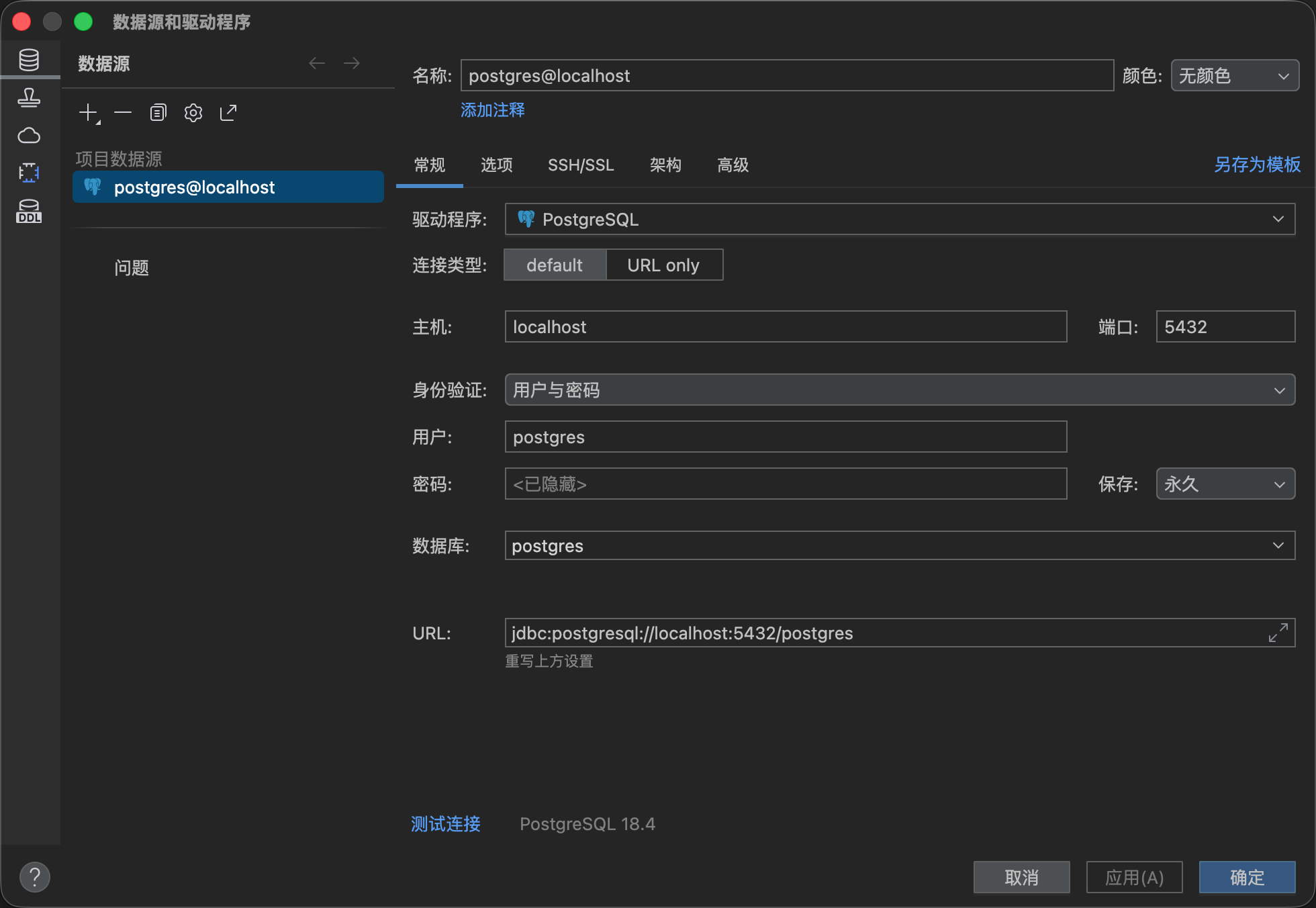Click the 添加注释 link
Screen dimensions: 1316x908
pyautogui.click(x=493, y=110)
